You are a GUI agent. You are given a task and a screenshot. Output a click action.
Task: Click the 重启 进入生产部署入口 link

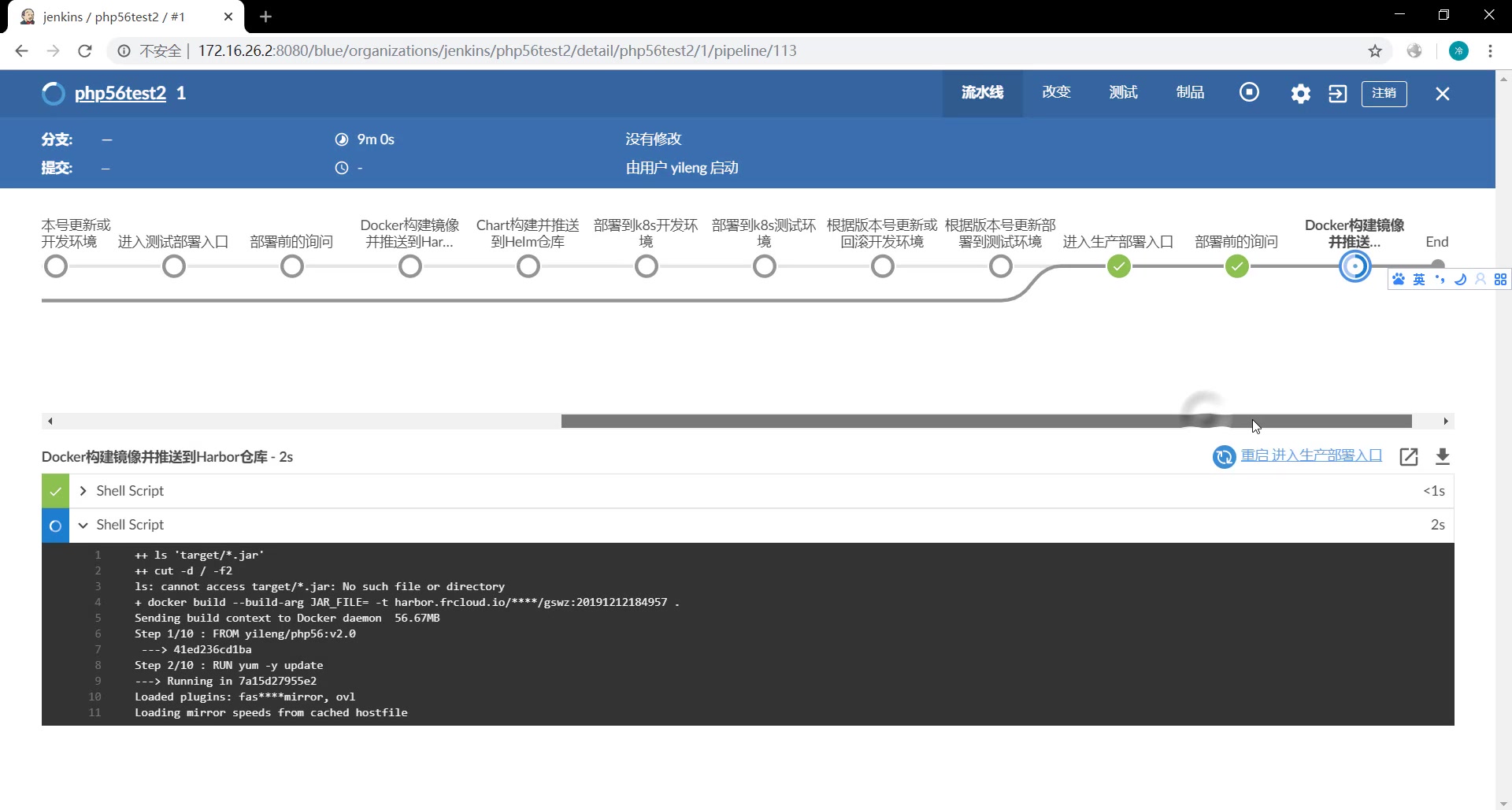coord(1310,455)
